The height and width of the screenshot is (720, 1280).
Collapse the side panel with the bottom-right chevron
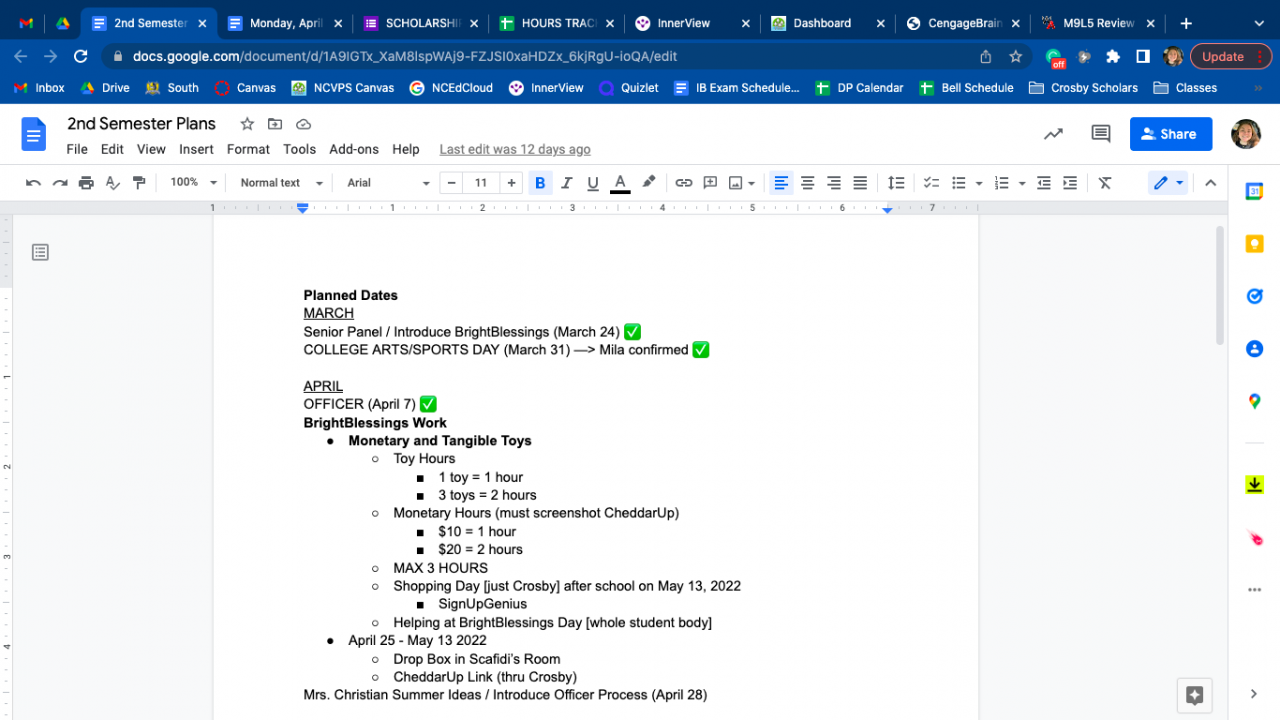pos(1254,694)
